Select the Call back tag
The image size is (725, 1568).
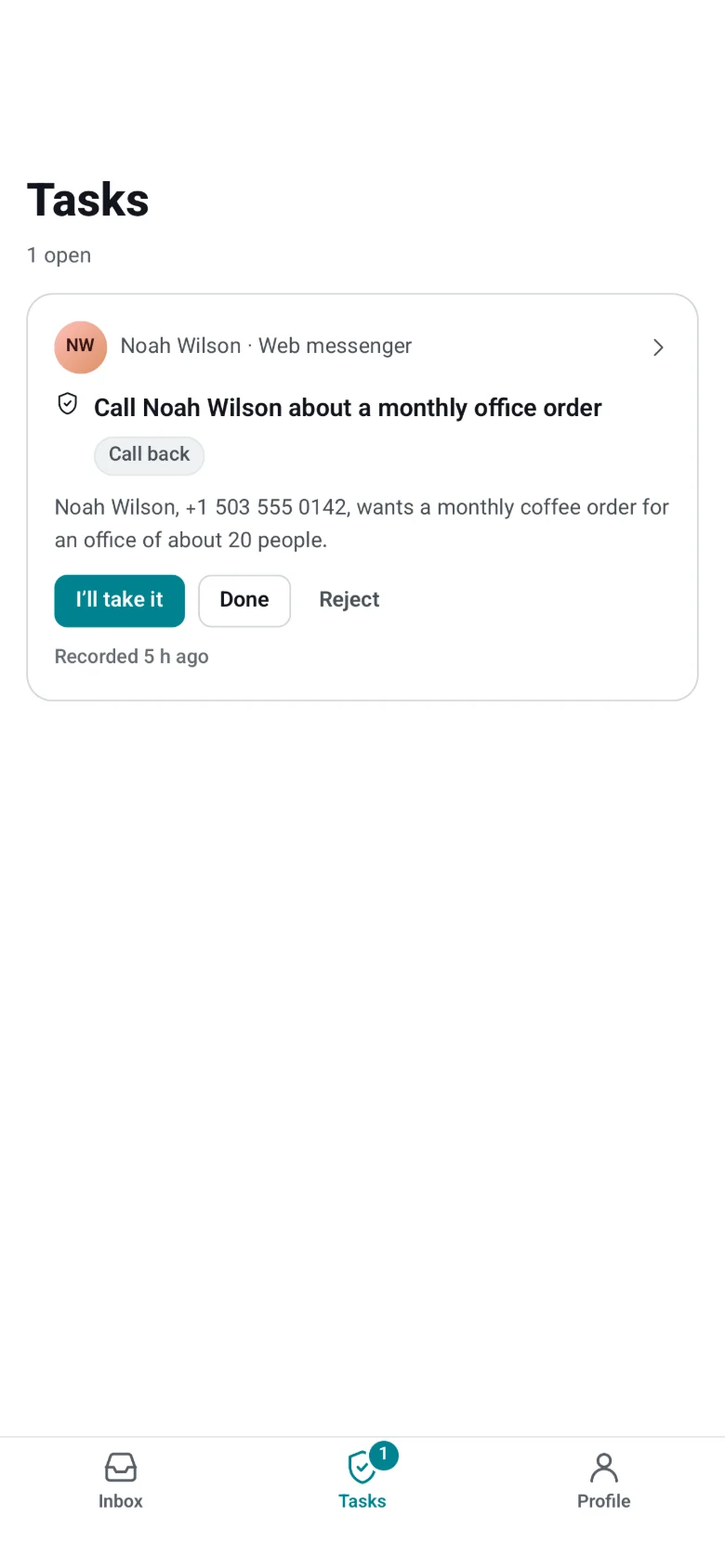[150, 455]
